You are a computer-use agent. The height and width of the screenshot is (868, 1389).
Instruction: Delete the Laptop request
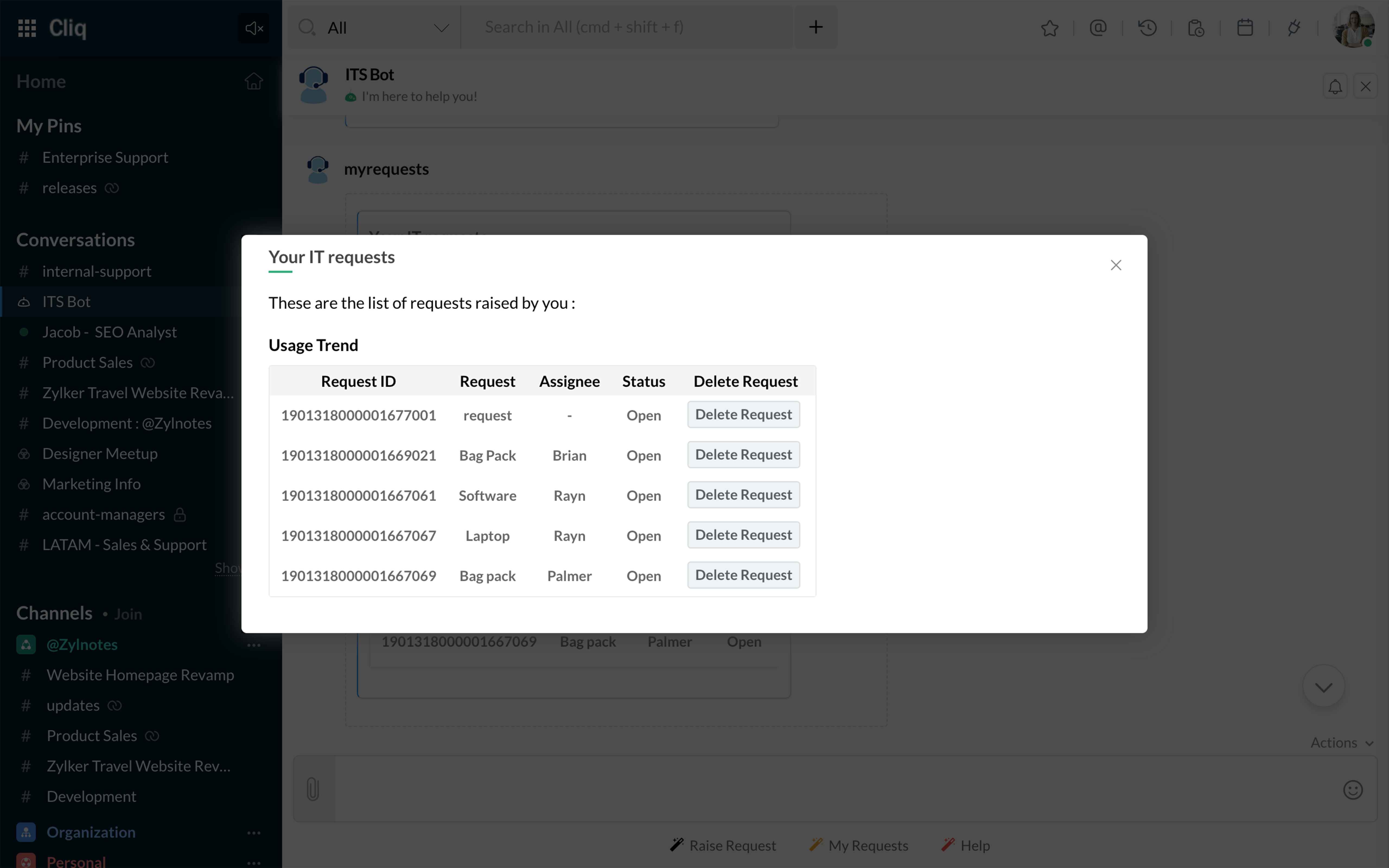pos(743,535)
